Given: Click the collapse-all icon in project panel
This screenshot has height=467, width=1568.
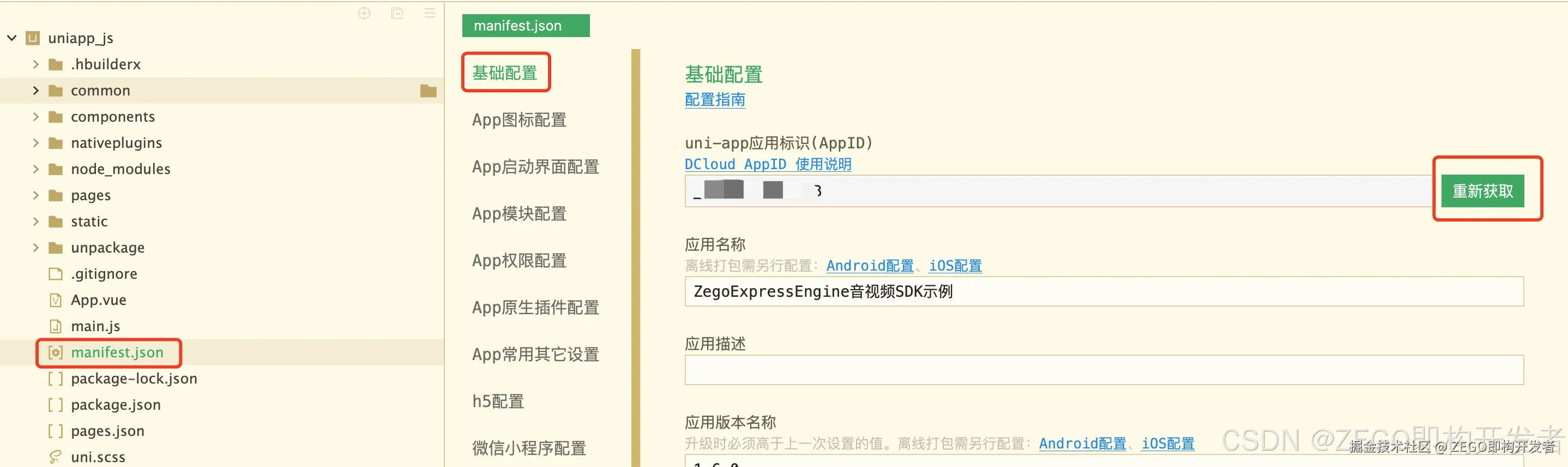Looking at the screenshot, I should pyautogui.click(x=397, y=14).
